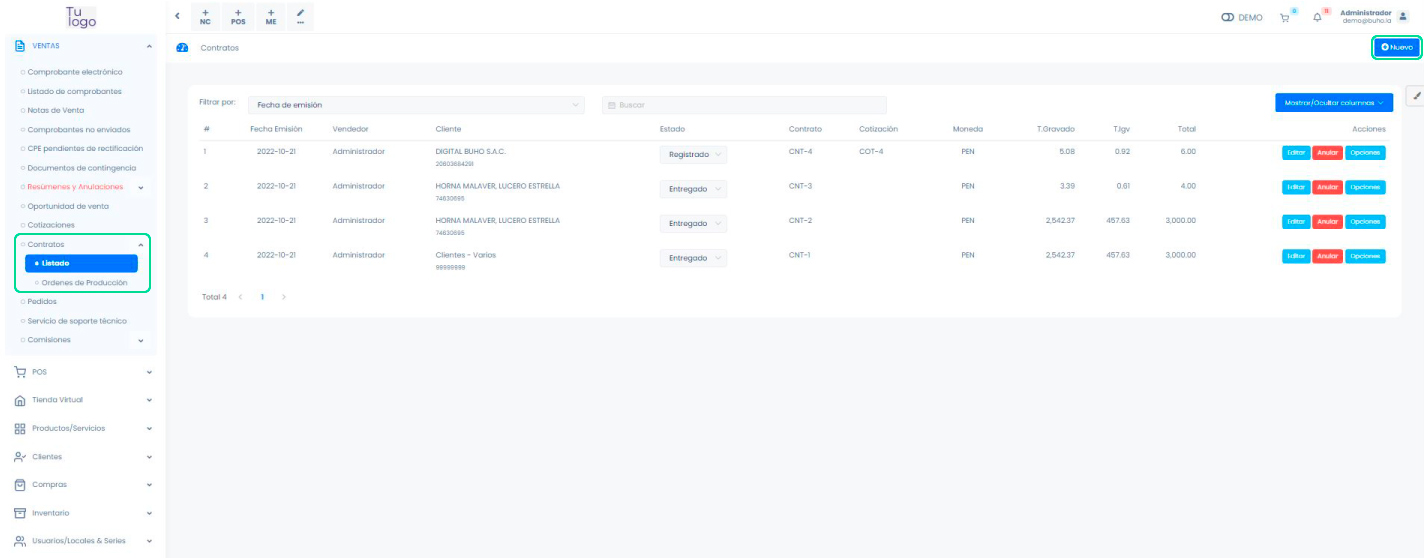Click the pencil edit shortcuts icon
The image size is (1424, 558).
[x=300, y=16]
